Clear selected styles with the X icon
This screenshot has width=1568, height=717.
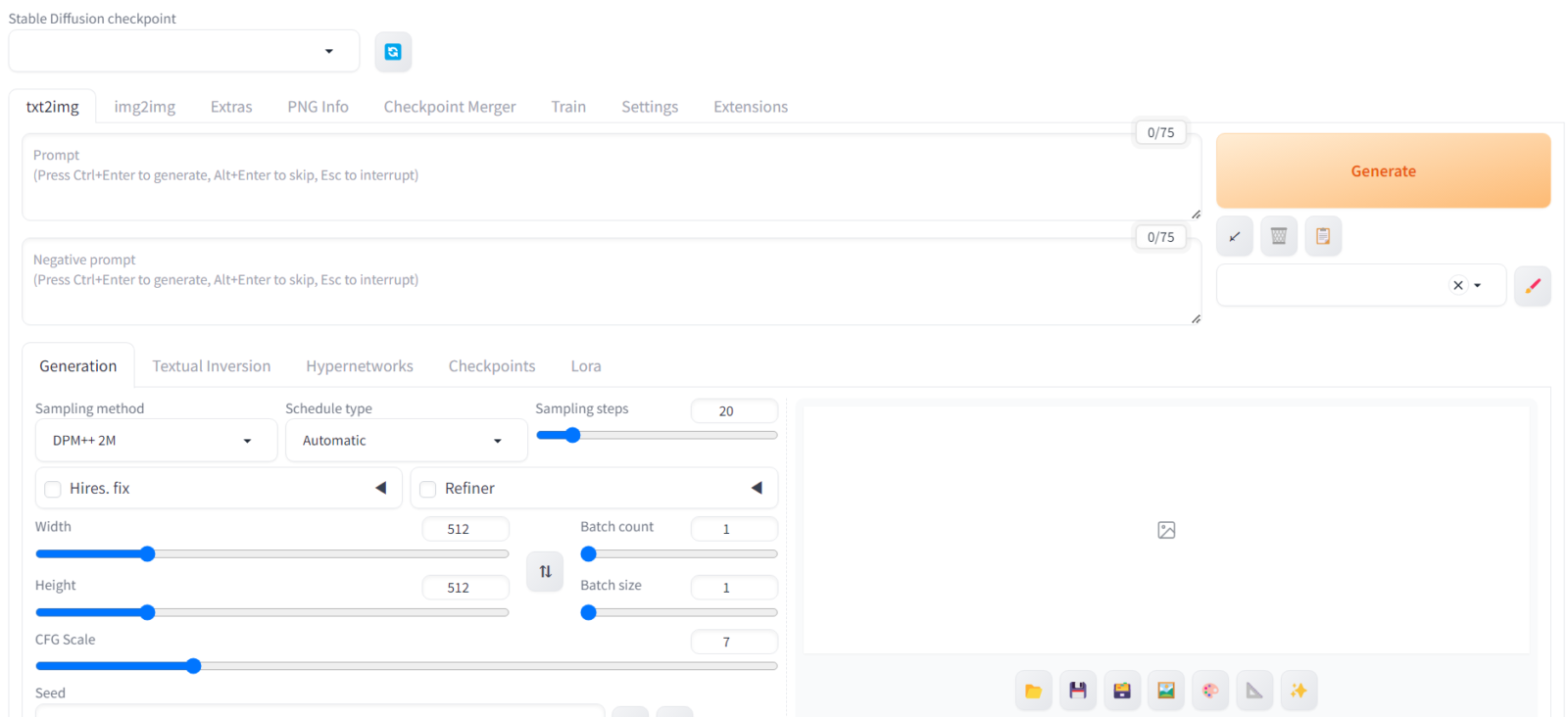point(1458,286)
